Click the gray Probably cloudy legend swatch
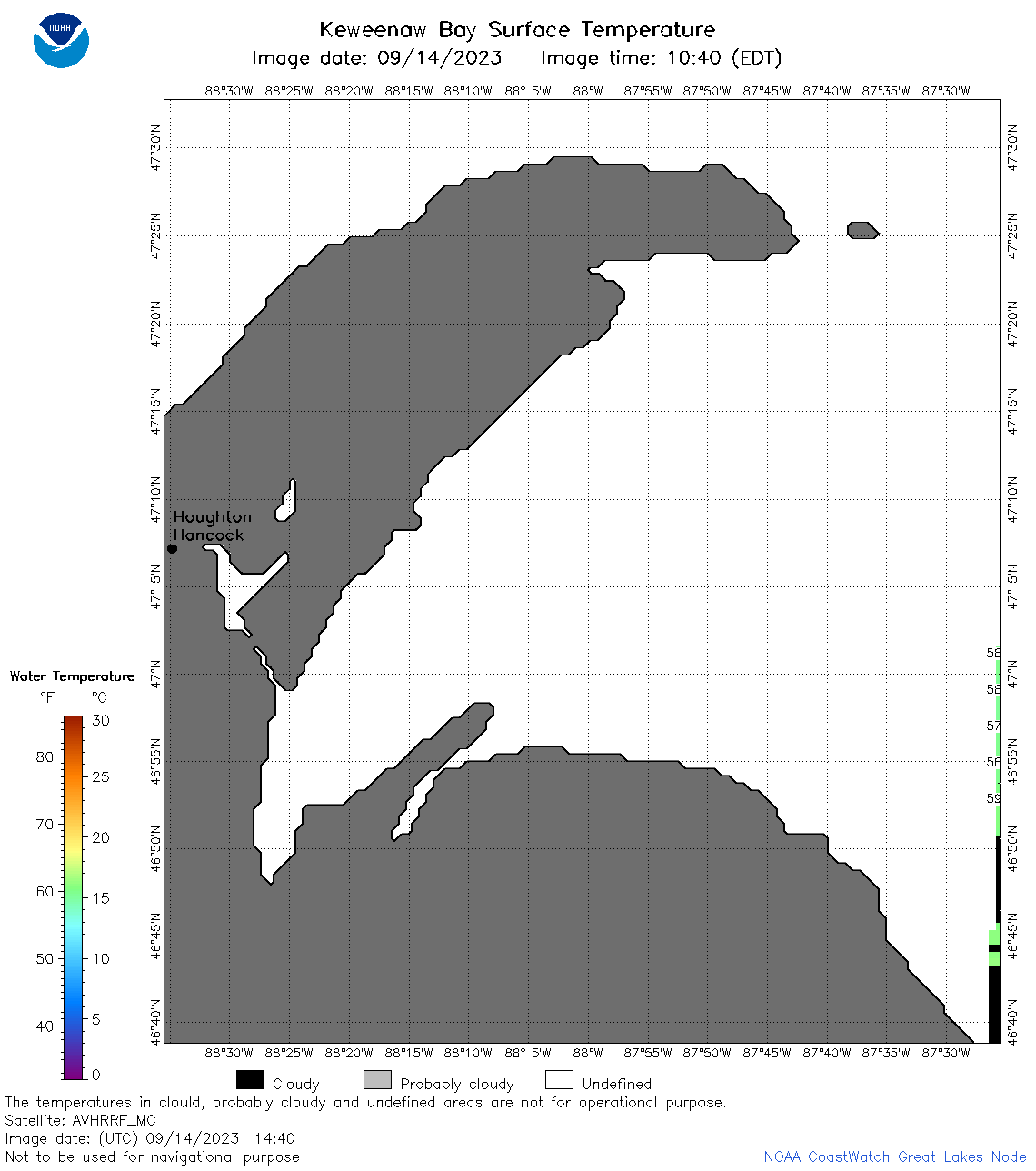The height and width of the screenshot is (1171, 1036). pyautogui.click(x=377, y=1079)
